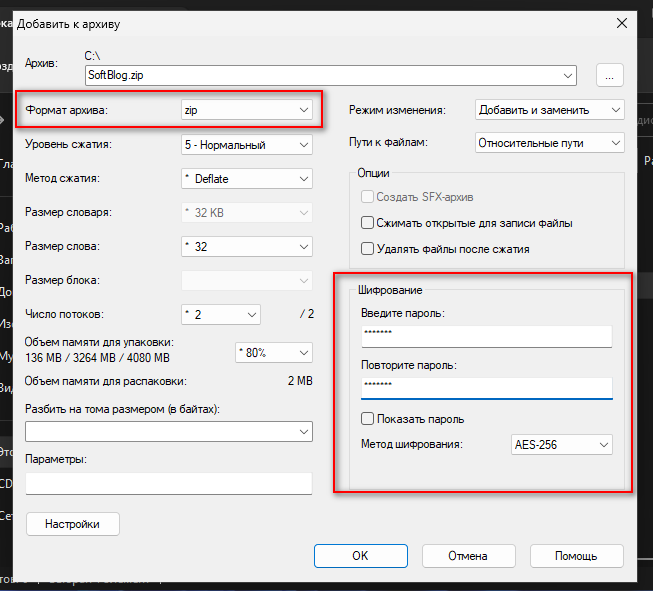This screenshot has width=653, height=591.
Task: Click the browse button with three dots
Action: (x=609, y=75)
